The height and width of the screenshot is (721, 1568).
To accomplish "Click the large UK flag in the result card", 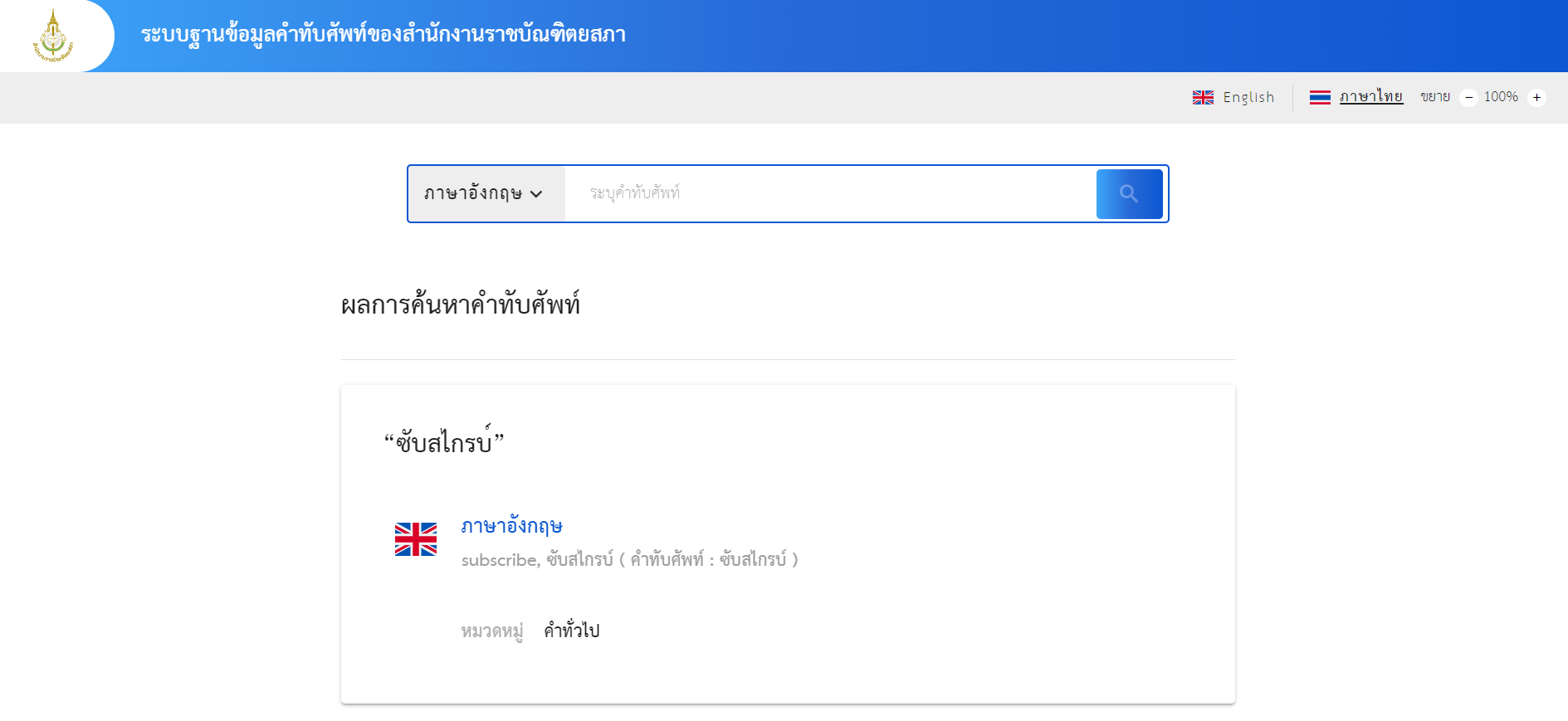I will [x=415, y=539].
